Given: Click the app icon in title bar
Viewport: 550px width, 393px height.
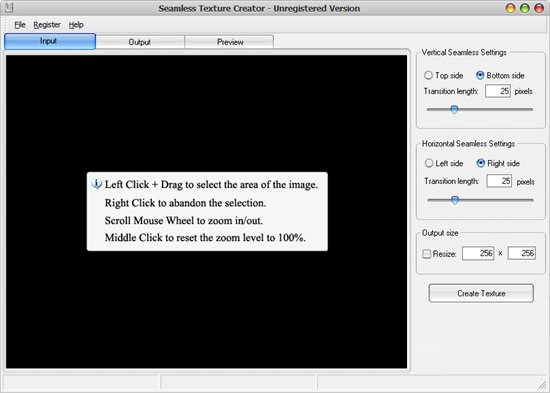Looking at the screenshot, I should click(9, 7).
